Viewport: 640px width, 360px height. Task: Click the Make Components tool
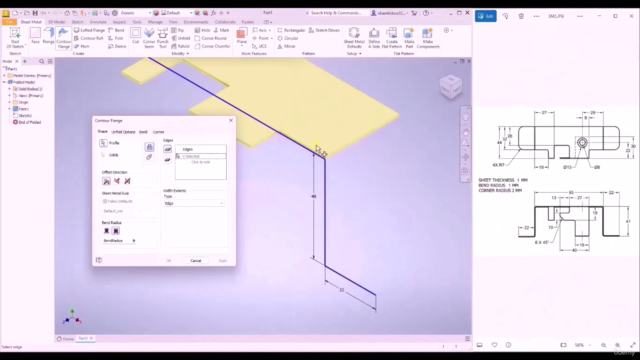[428, 38]
